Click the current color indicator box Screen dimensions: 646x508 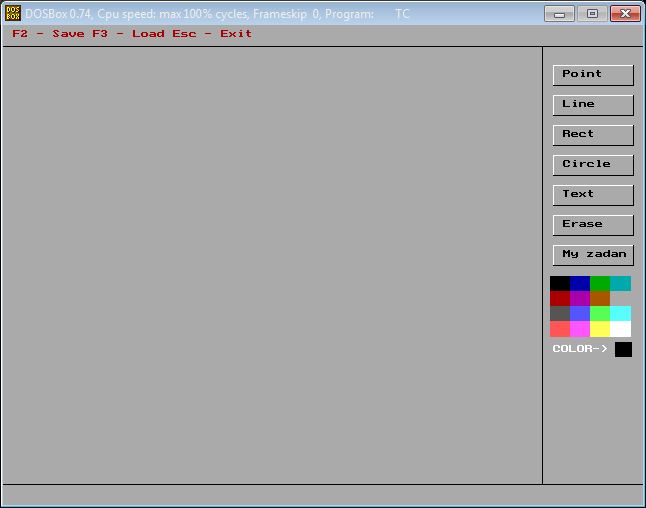tap(623, 349)
